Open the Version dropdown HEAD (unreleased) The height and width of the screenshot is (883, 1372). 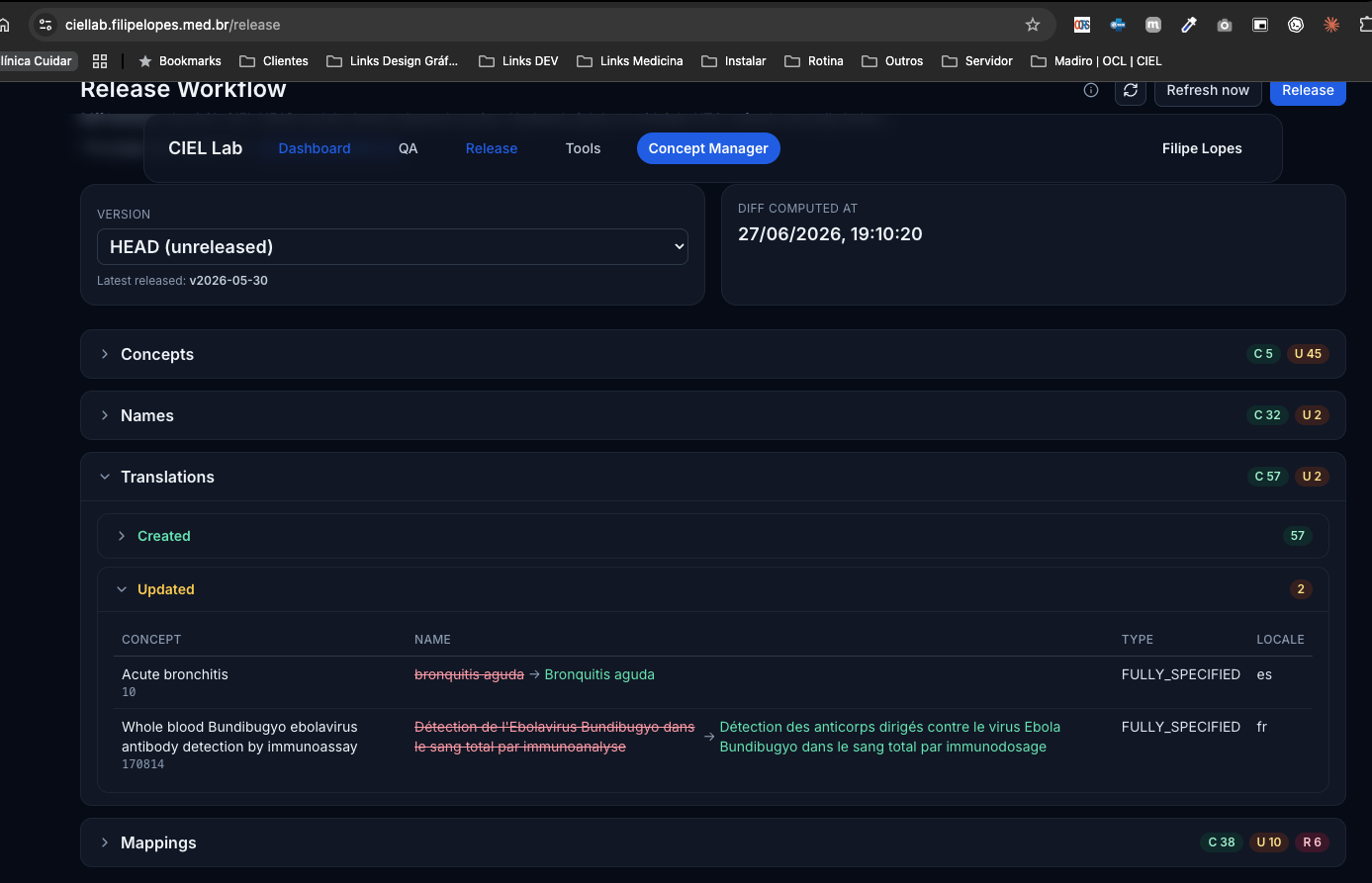(392, 246)
